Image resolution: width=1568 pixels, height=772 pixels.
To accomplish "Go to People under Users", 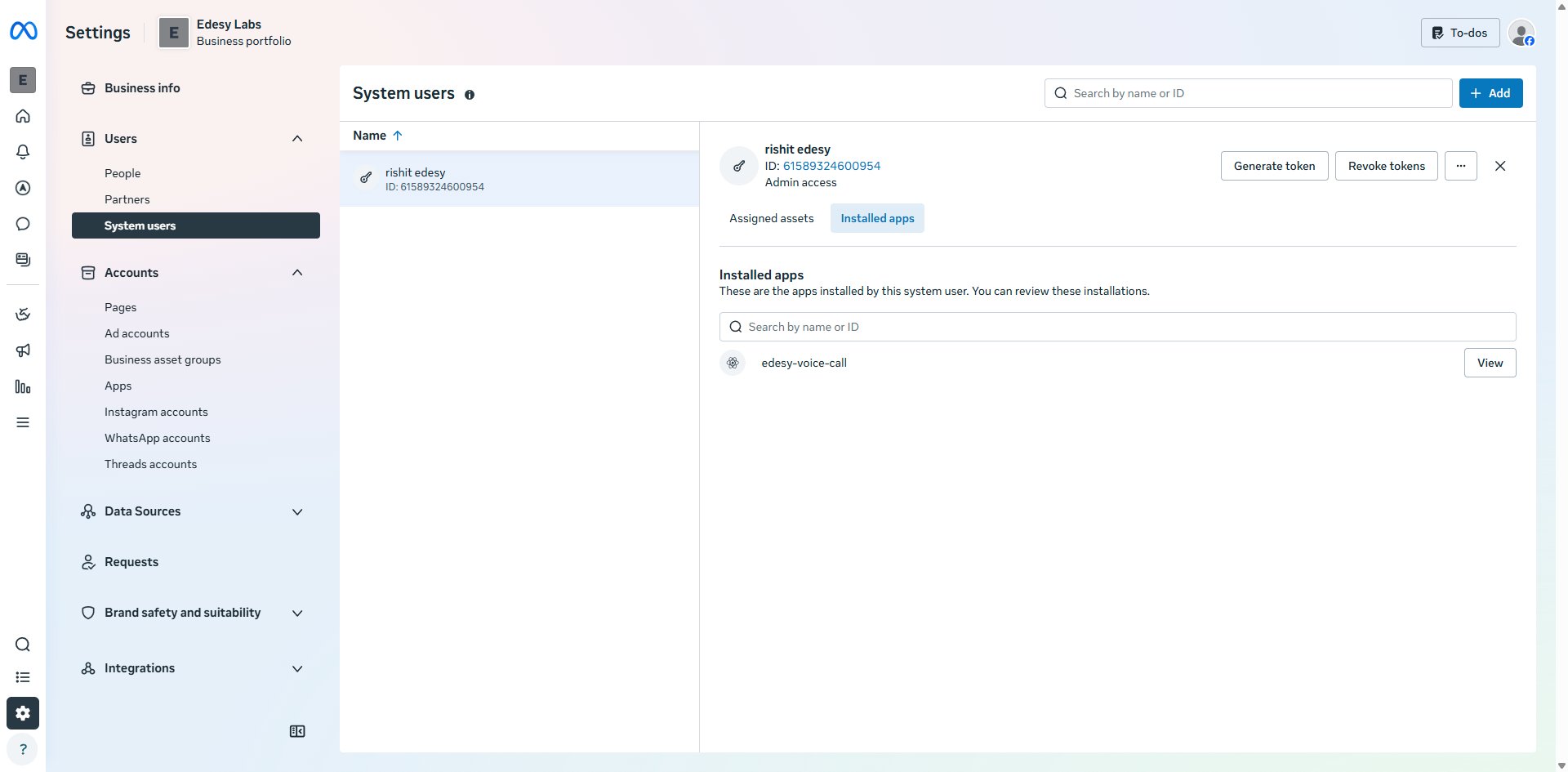I will (x=122, y=173).
